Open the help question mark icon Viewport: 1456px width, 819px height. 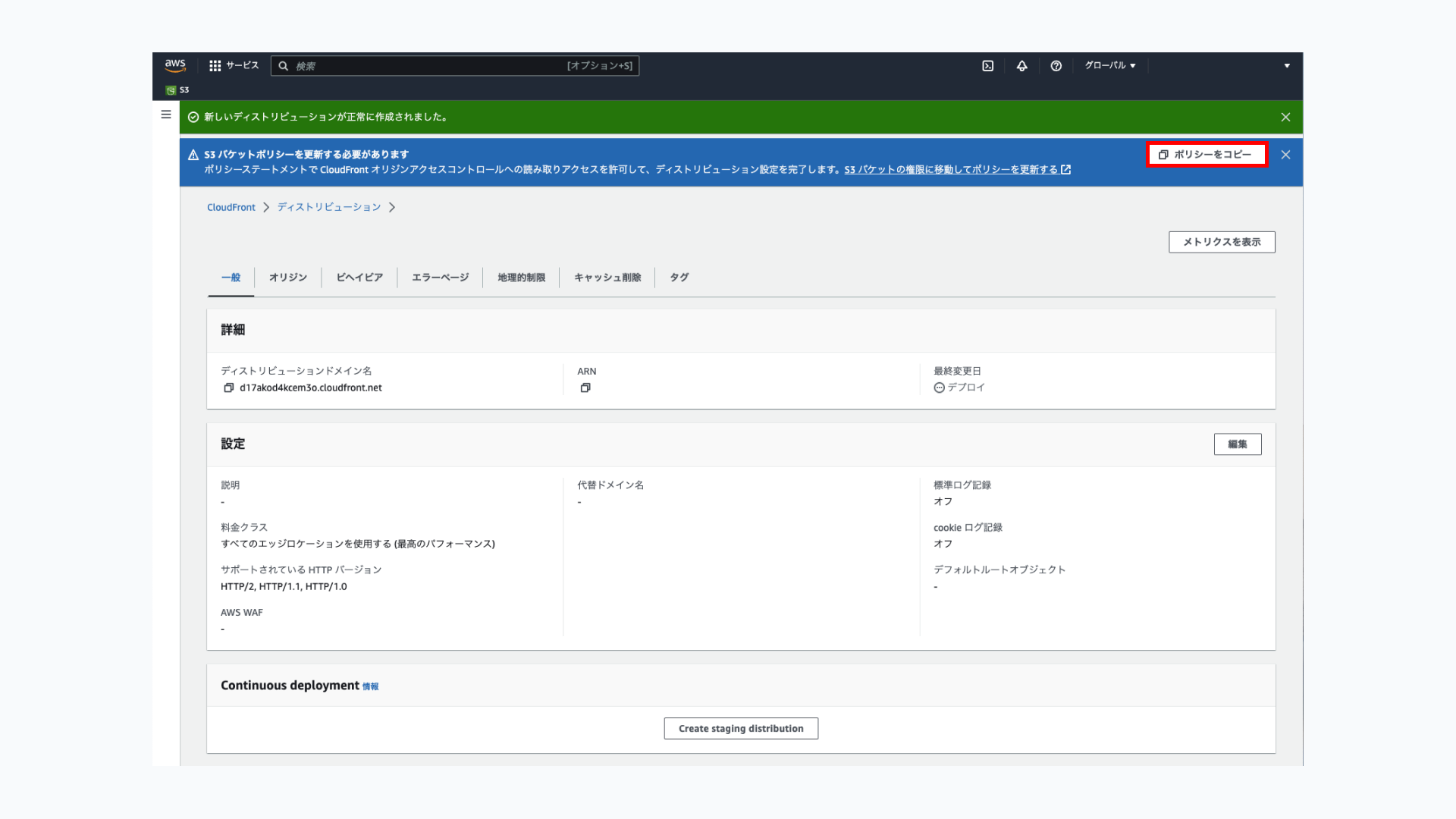click(x=1056, y=66)
